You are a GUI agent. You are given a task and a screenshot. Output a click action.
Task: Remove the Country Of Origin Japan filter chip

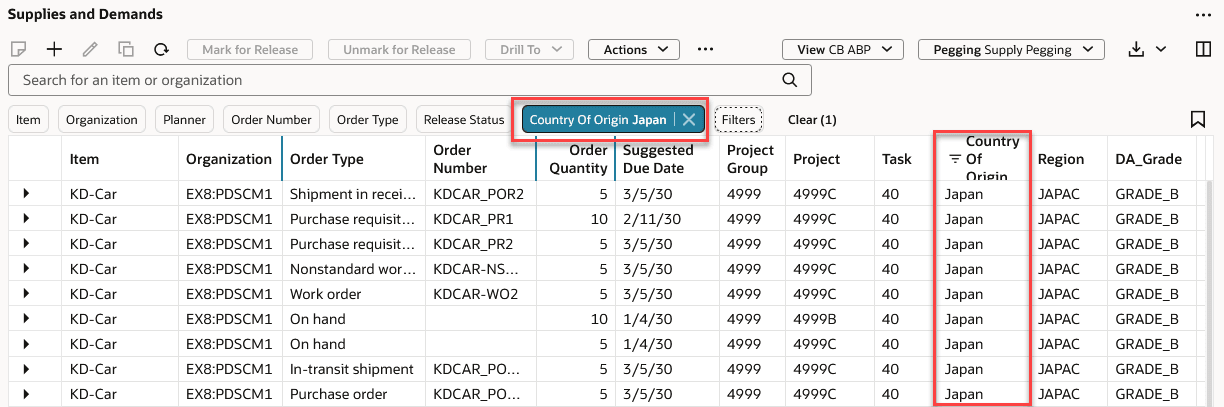coord(689,119)
